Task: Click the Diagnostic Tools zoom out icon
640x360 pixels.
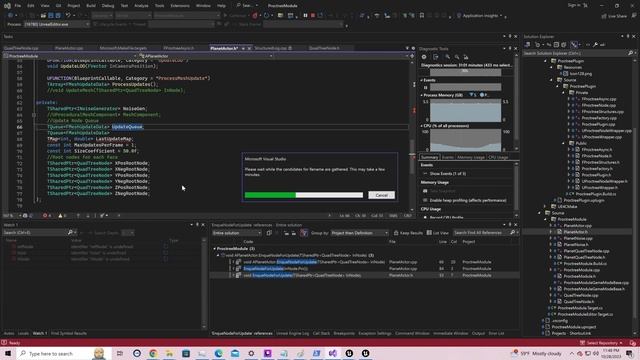Action: pyautogui.click(x=457, y=57)
